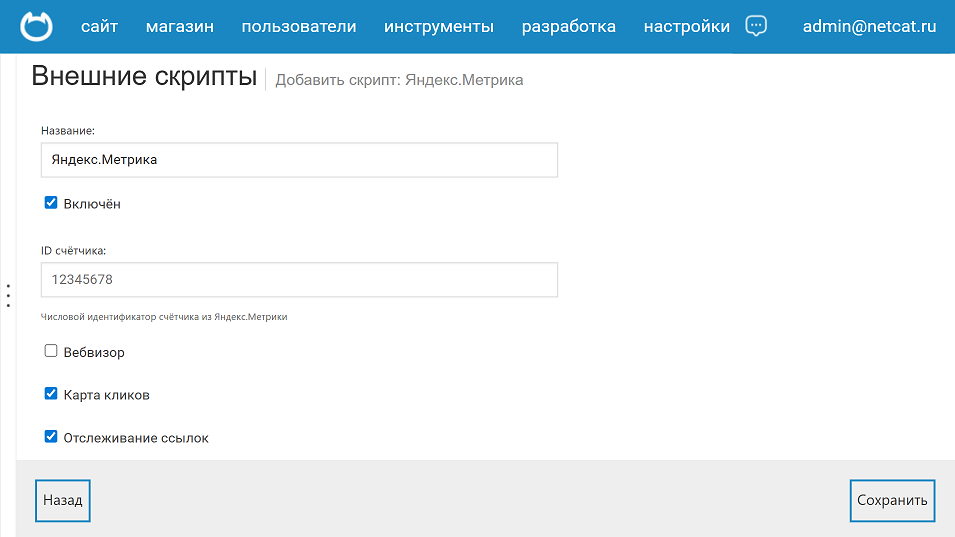The image size is (955, 537).
Task: Uncheck the «Включён» checkbox
Action: click(51, 203)
